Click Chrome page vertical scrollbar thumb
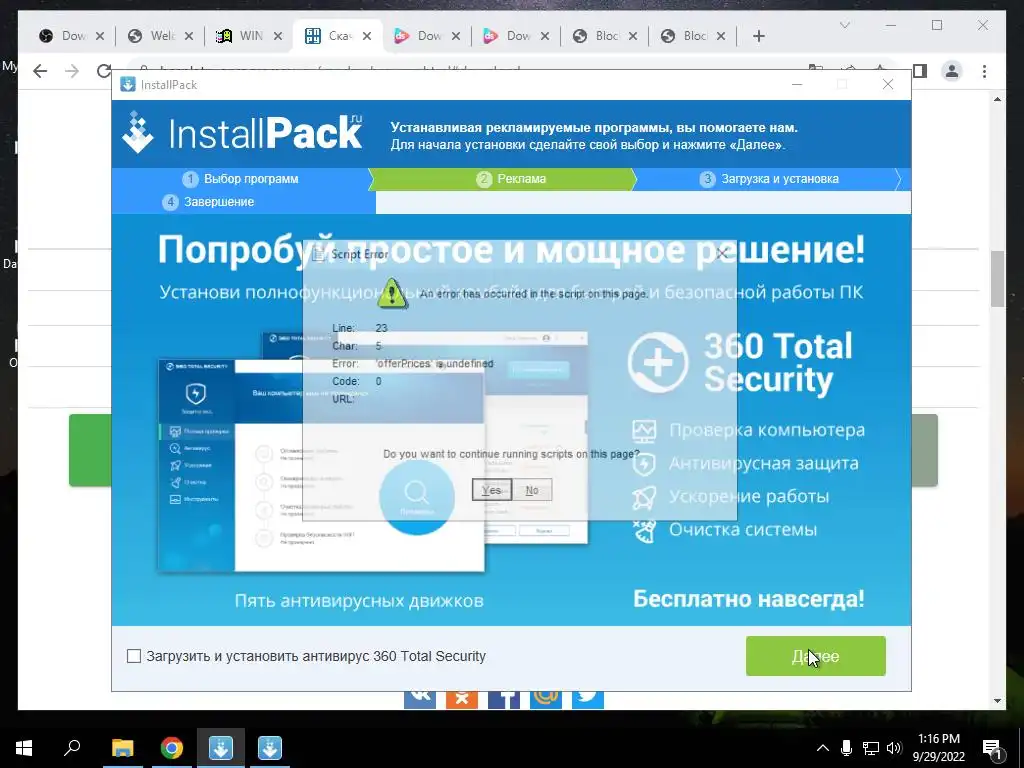1024x768 pixels. (997, 279)
